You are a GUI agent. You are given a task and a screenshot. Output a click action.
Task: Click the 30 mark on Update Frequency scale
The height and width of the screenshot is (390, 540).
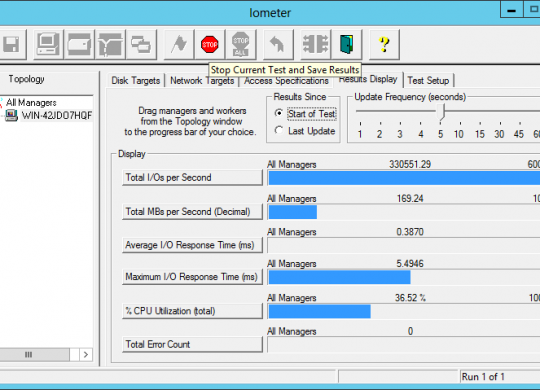click(499, 134)
